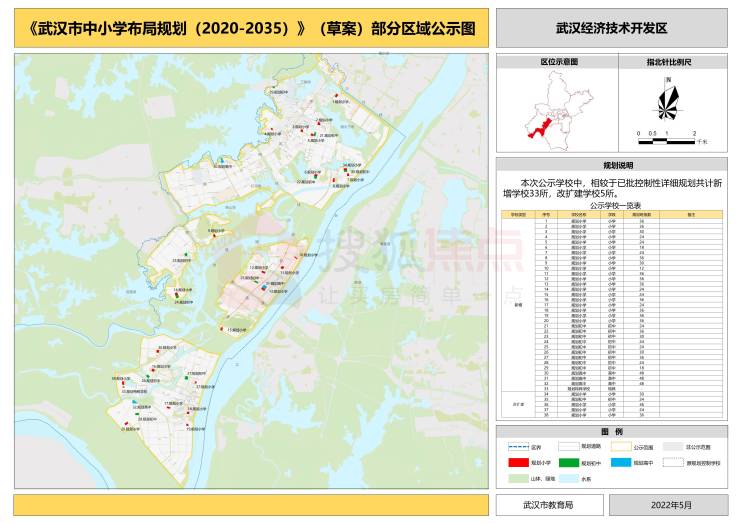Click the 2022年5月 date box

click(669, 505)
